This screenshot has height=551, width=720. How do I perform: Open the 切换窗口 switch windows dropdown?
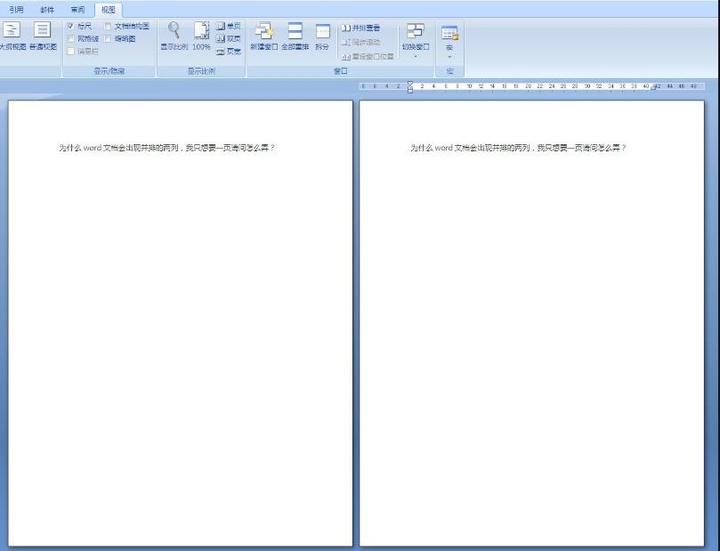click(416, 40)
